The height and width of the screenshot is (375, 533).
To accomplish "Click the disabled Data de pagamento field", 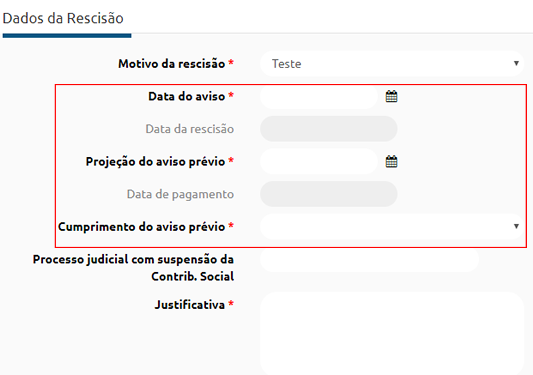I will click(x=329, y=194).
